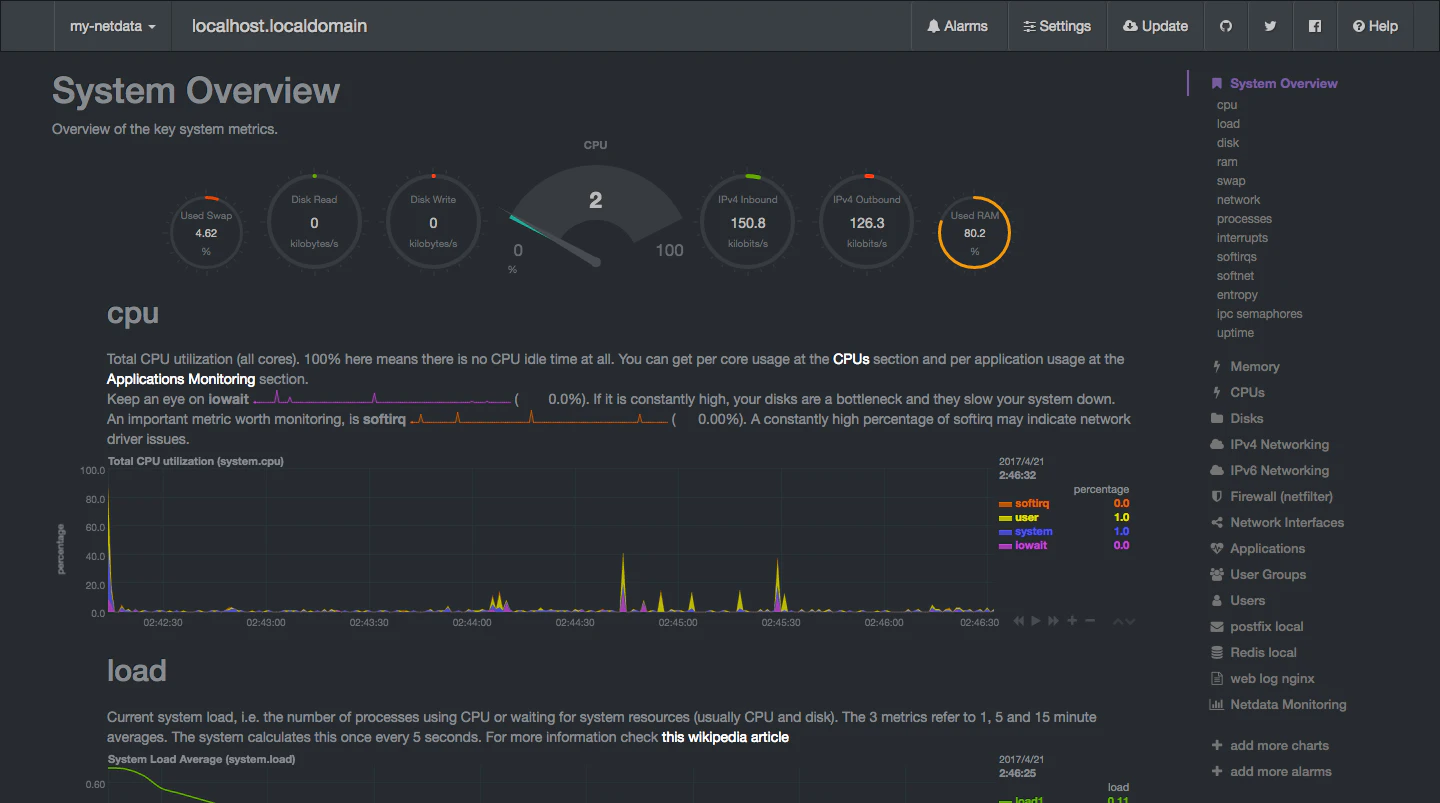1440x803 pixels.
Task: Click the envelope icon beside postfix local
Action: [x=1217, y=627]
